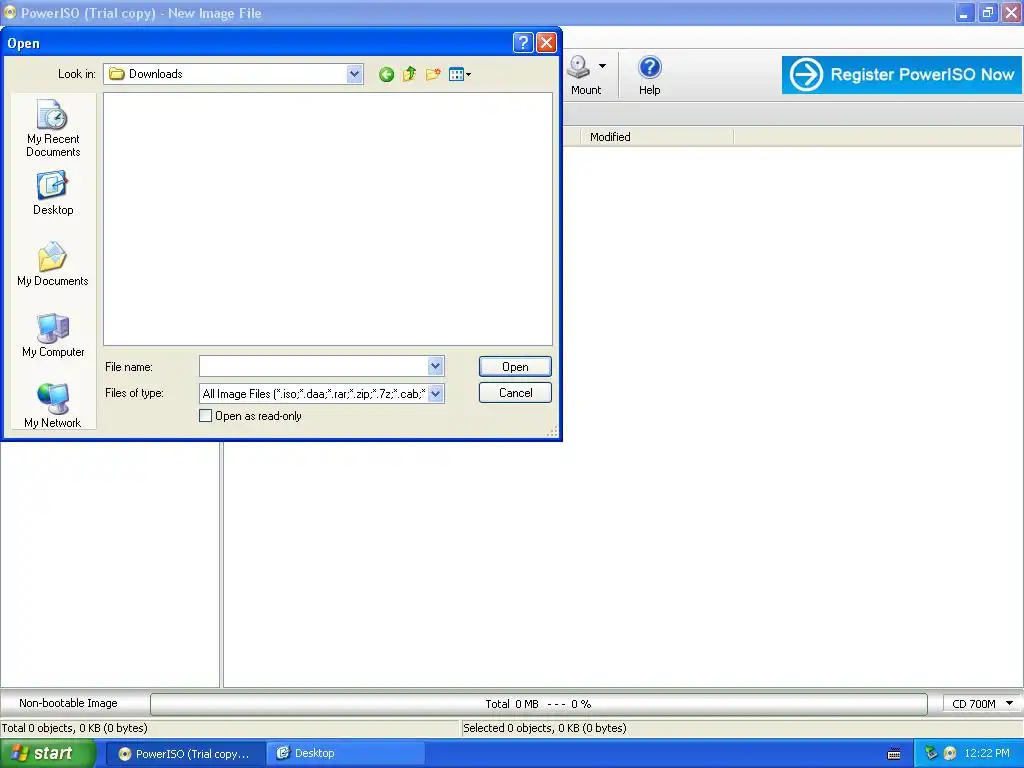Click the PowerISO disc tray icon
This screenshot has width=1024, height=768.
coord(950,753)
